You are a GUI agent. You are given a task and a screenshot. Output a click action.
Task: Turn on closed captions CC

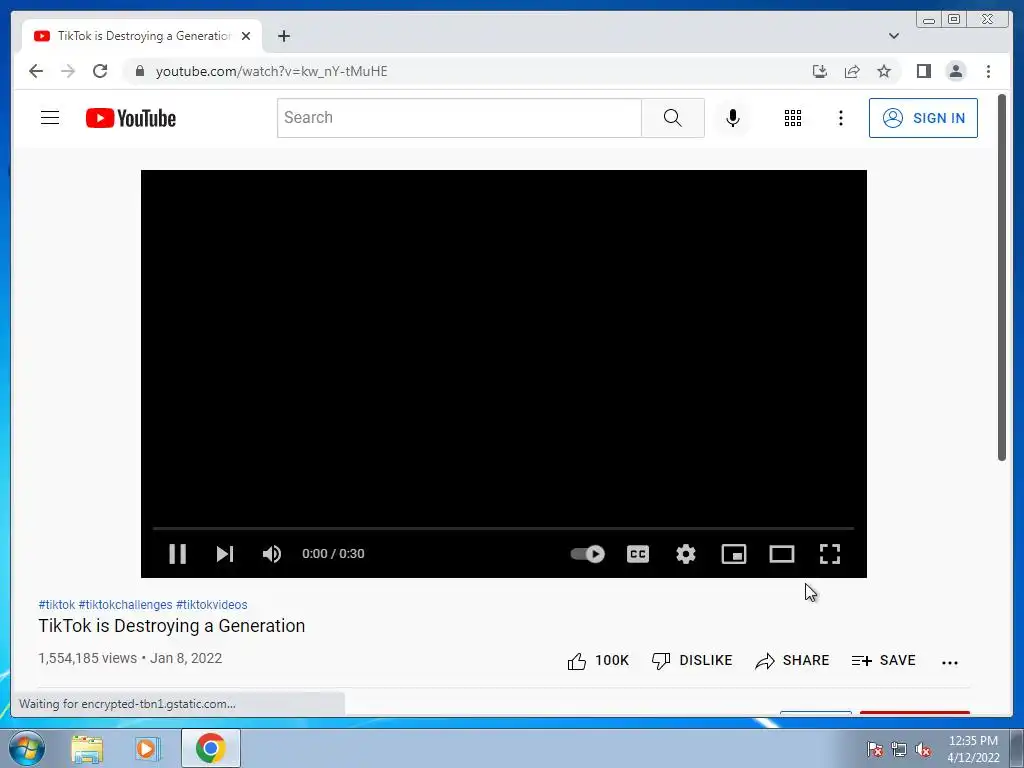(x=638, y=554)
